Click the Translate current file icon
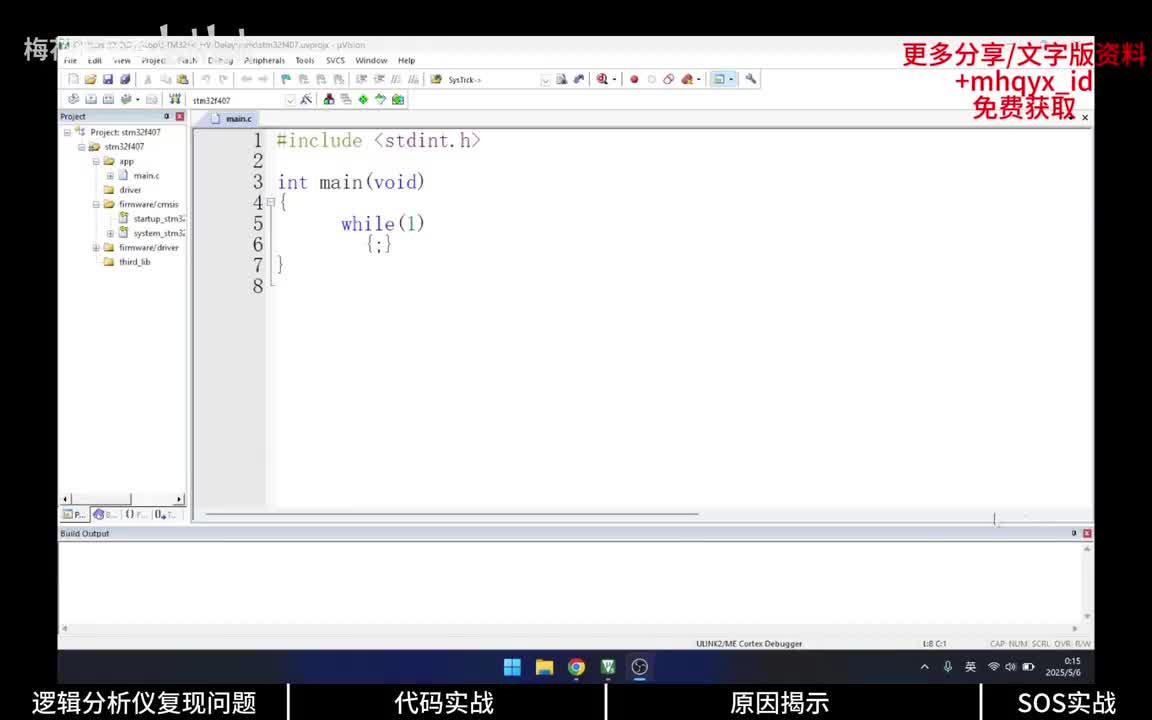1152x720 pixels. point(73,99)
